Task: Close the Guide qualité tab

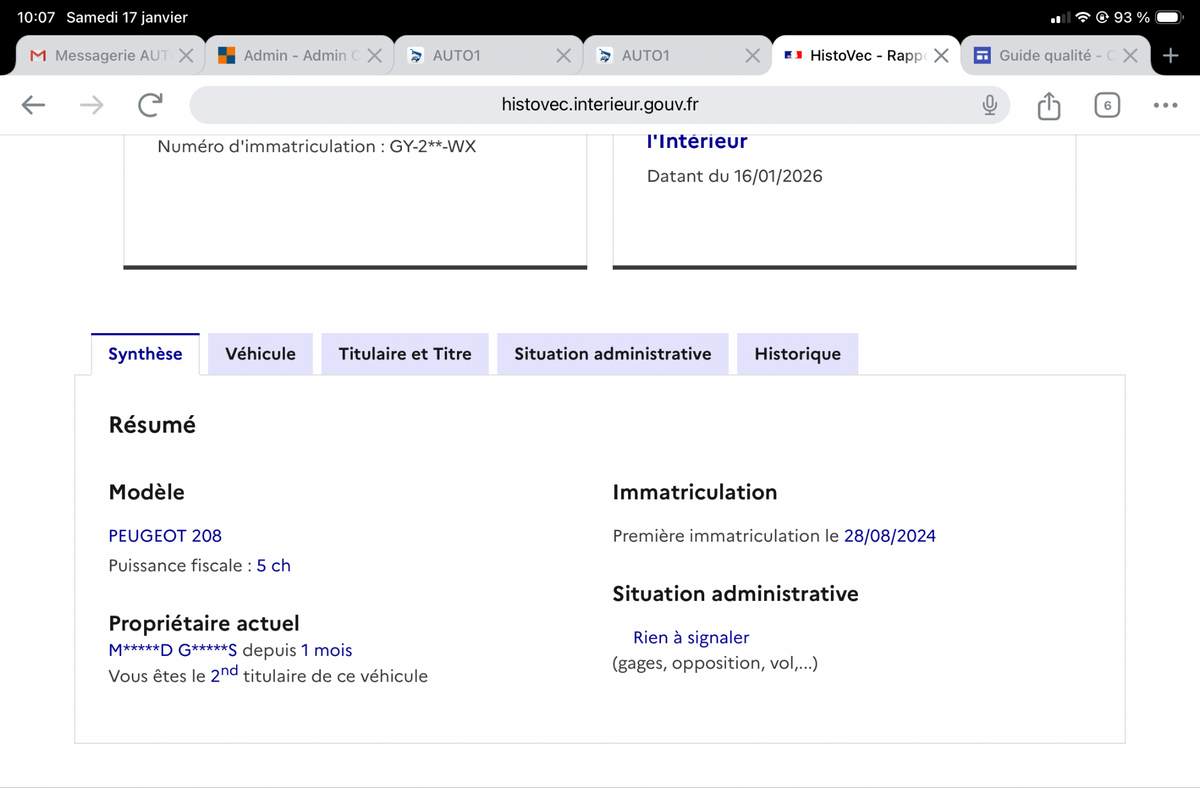Action: coord(1130,56)
